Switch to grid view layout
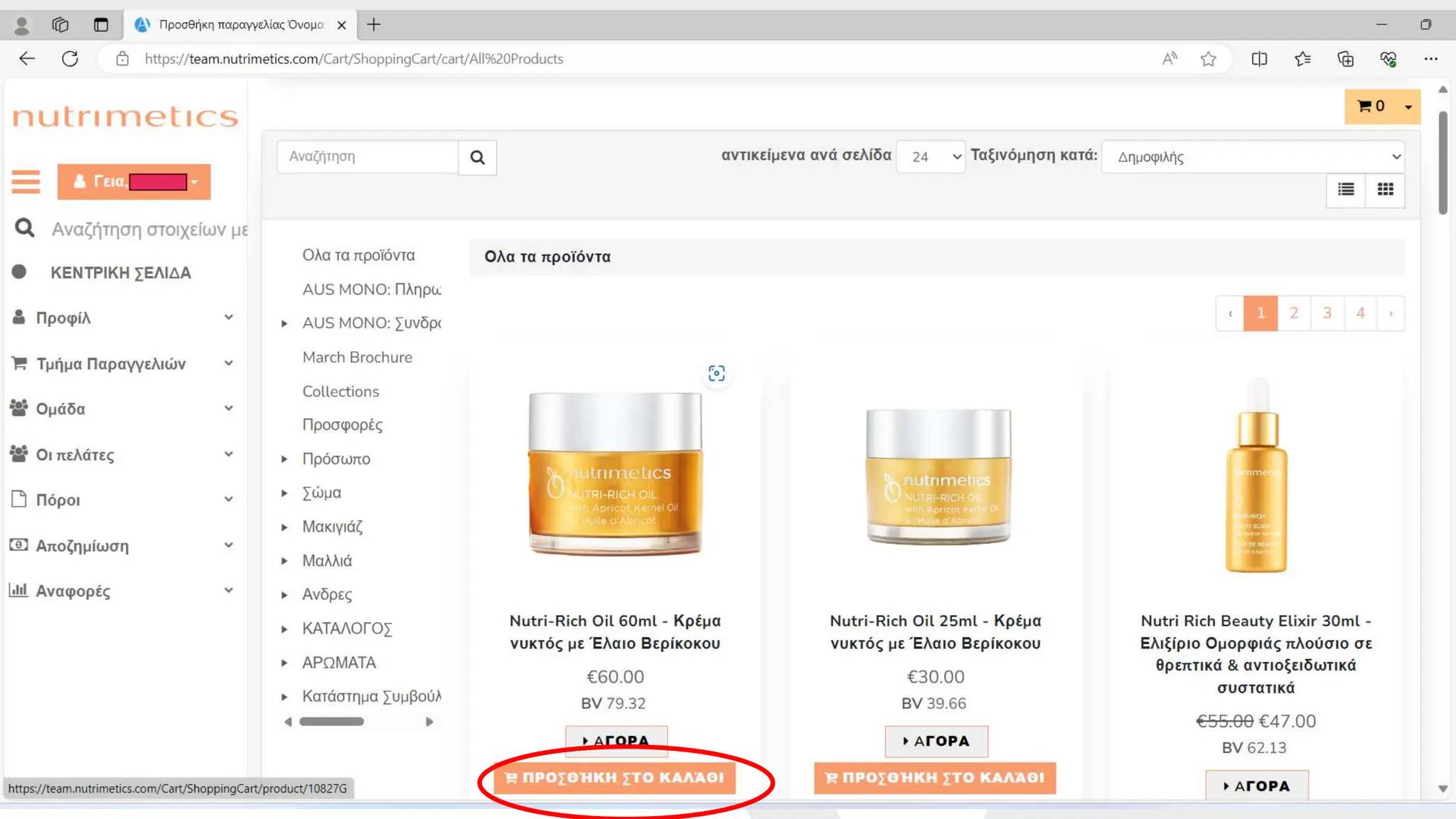1456x819 pixels. pyautogui.click(x=1385, y=189)
